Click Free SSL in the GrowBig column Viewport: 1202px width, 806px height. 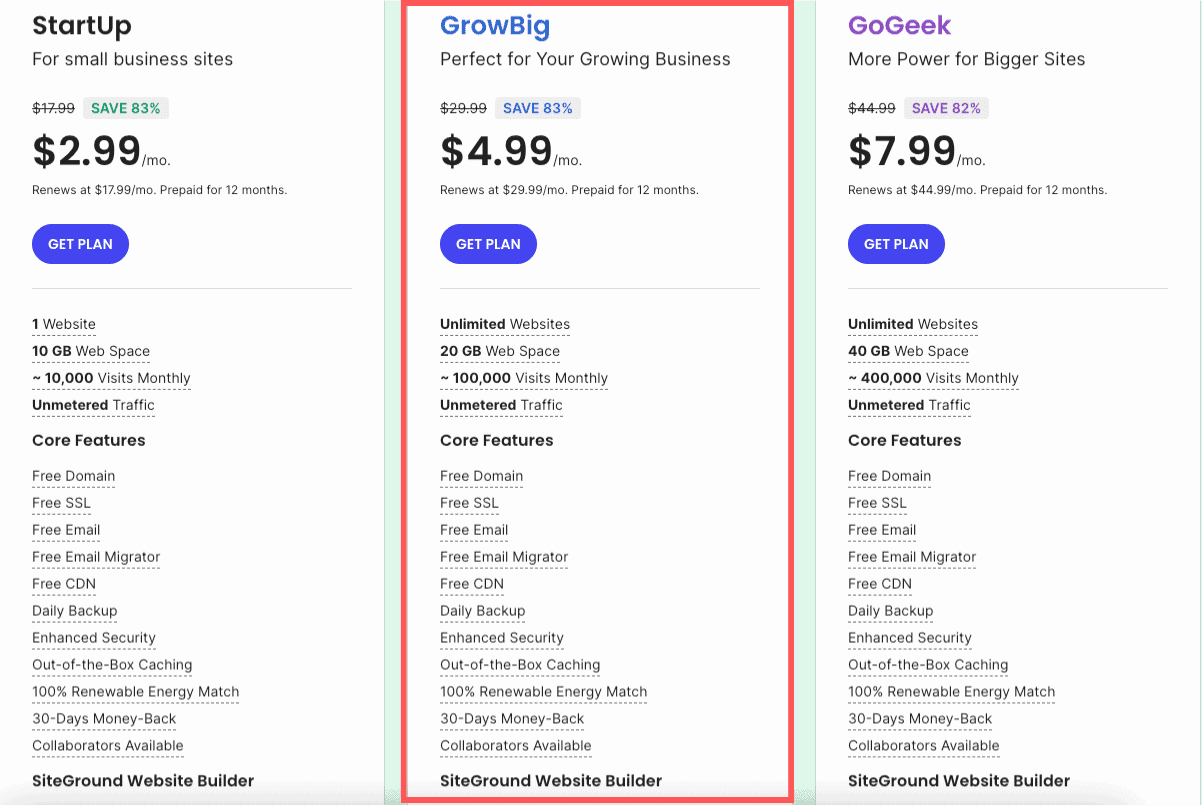coord(469,503)
